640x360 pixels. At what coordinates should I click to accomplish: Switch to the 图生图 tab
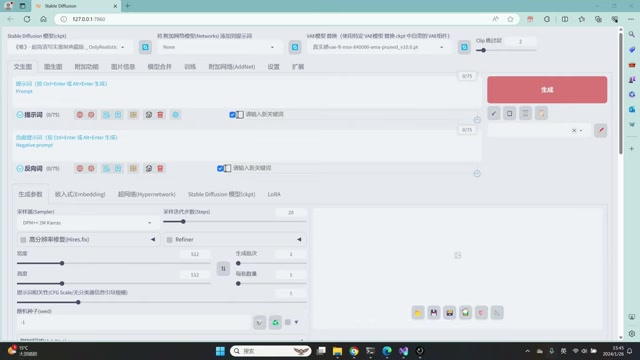53,67
